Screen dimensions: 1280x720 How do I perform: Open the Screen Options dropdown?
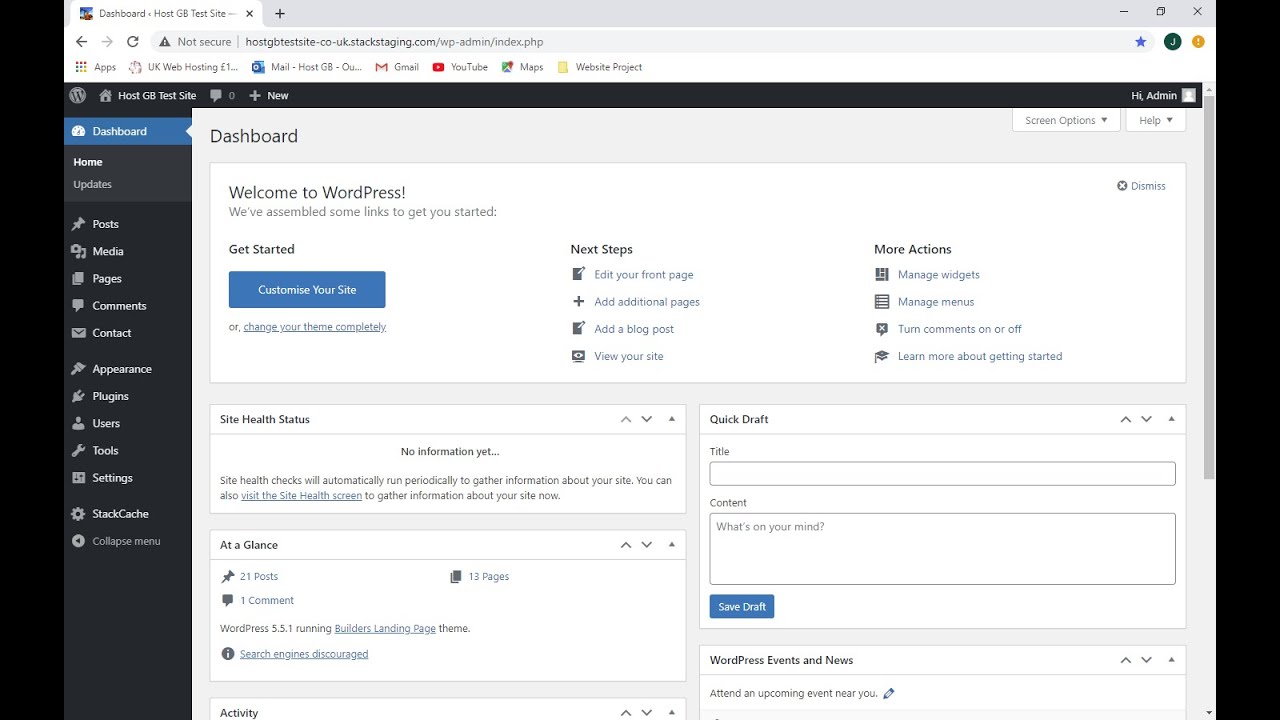1066,120
